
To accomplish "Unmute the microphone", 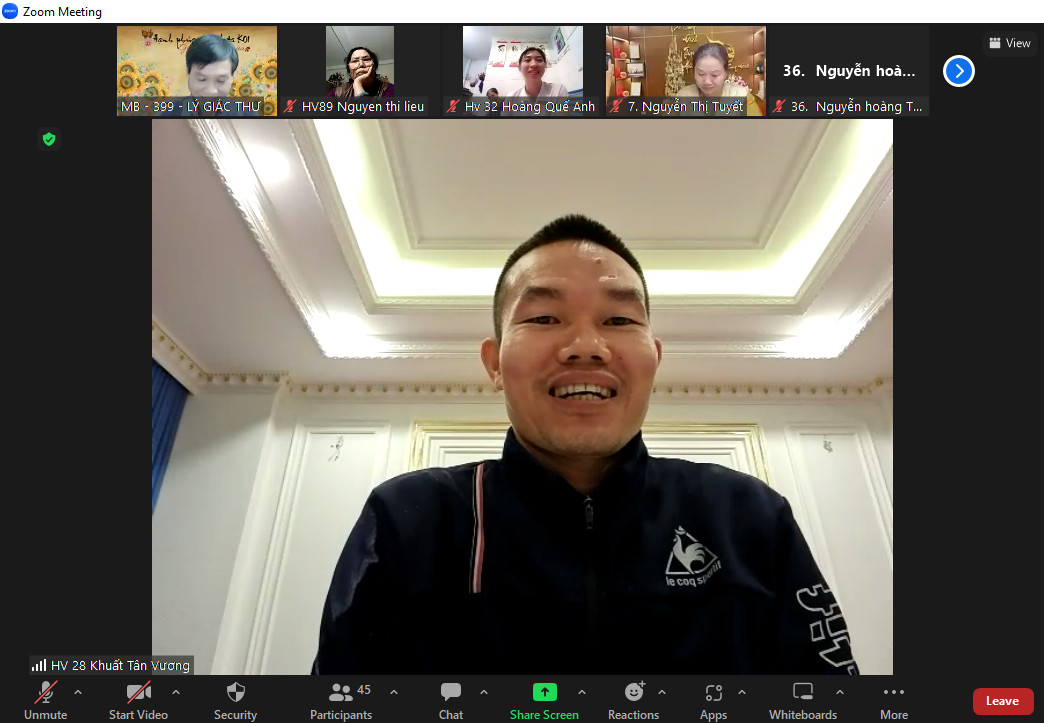I will (x=45, y=693).
